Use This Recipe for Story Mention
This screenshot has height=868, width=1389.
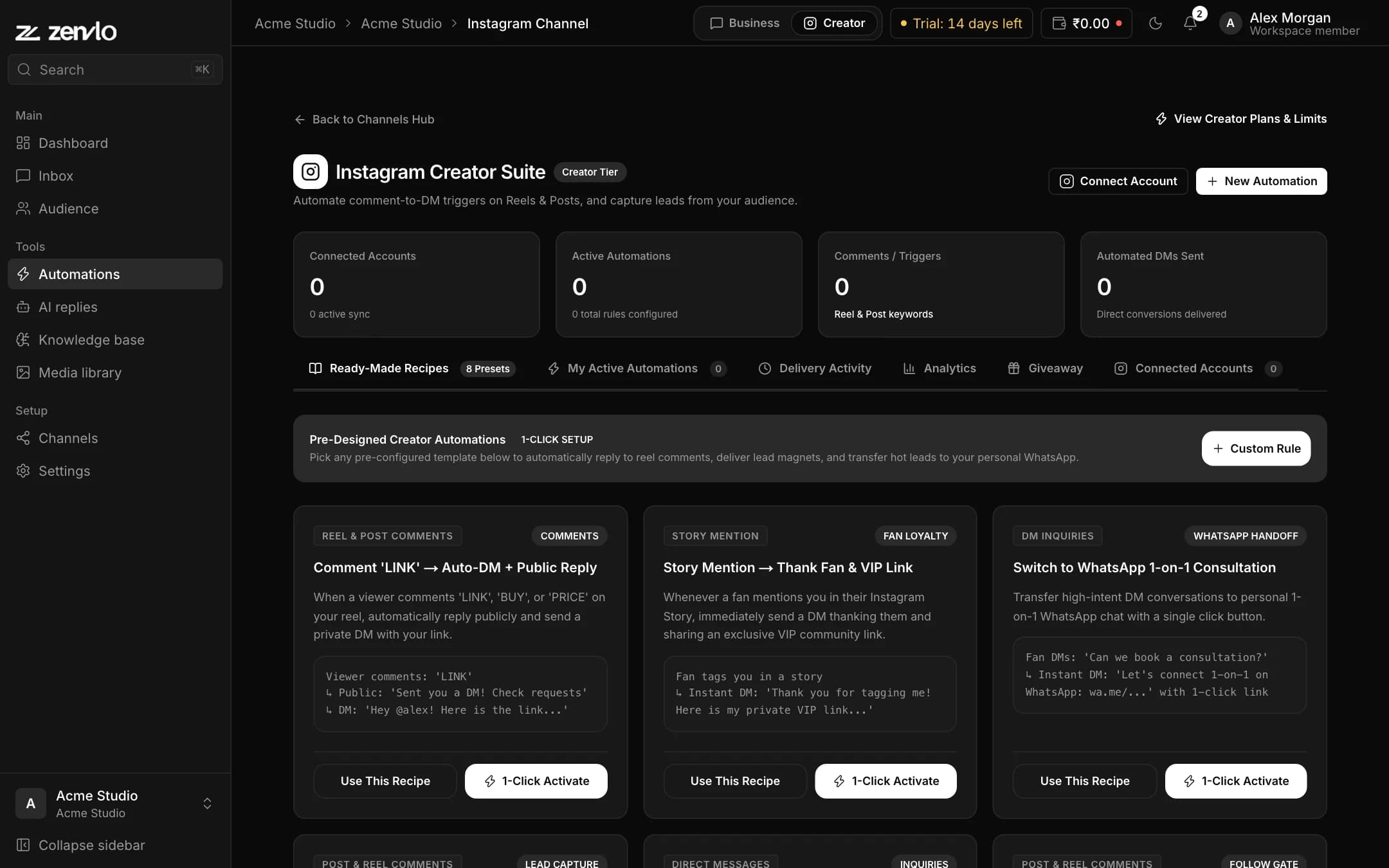[735, 781]
